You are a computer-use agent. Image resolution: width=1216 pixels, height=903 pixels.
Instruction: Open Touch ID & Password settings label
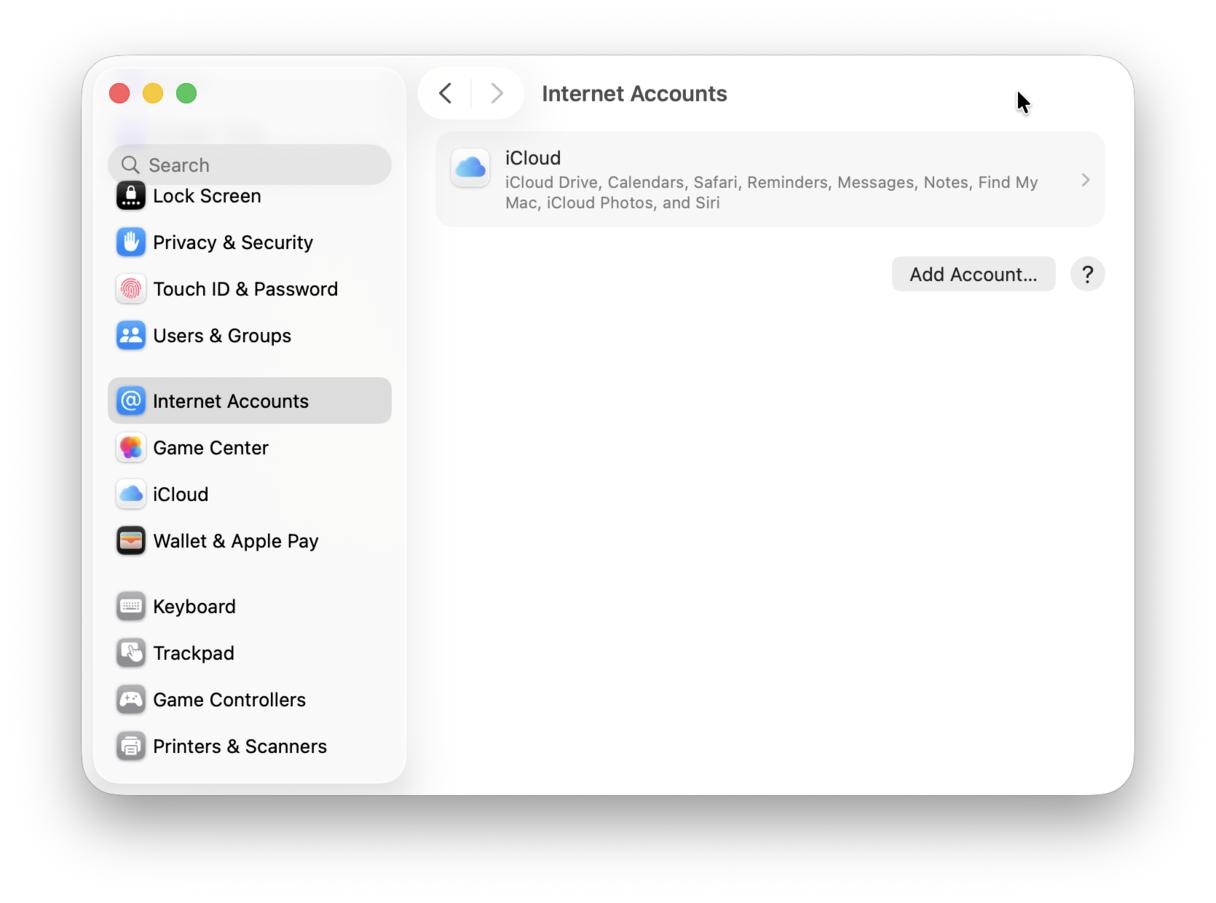point(245,289)
